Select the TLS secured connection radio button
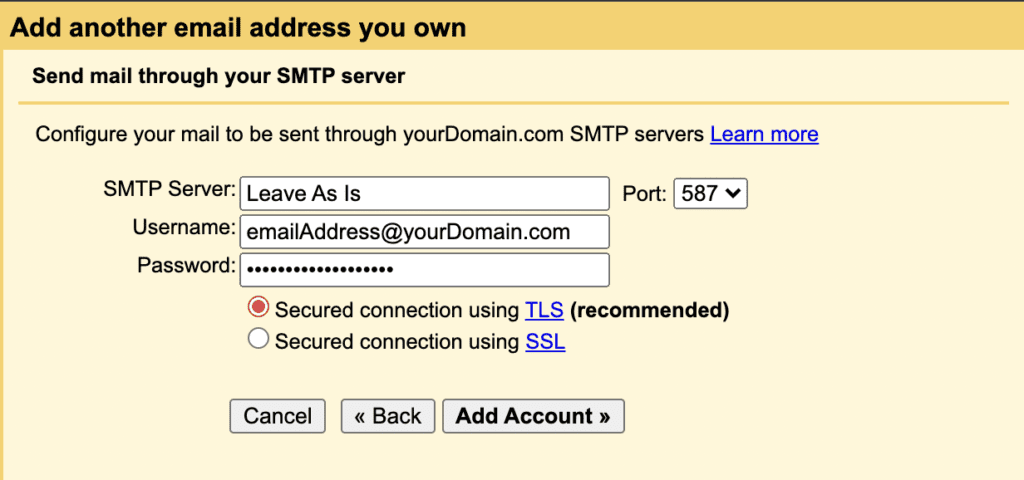The width and height of the screenshot is (1024, 480). coord(258,309)
